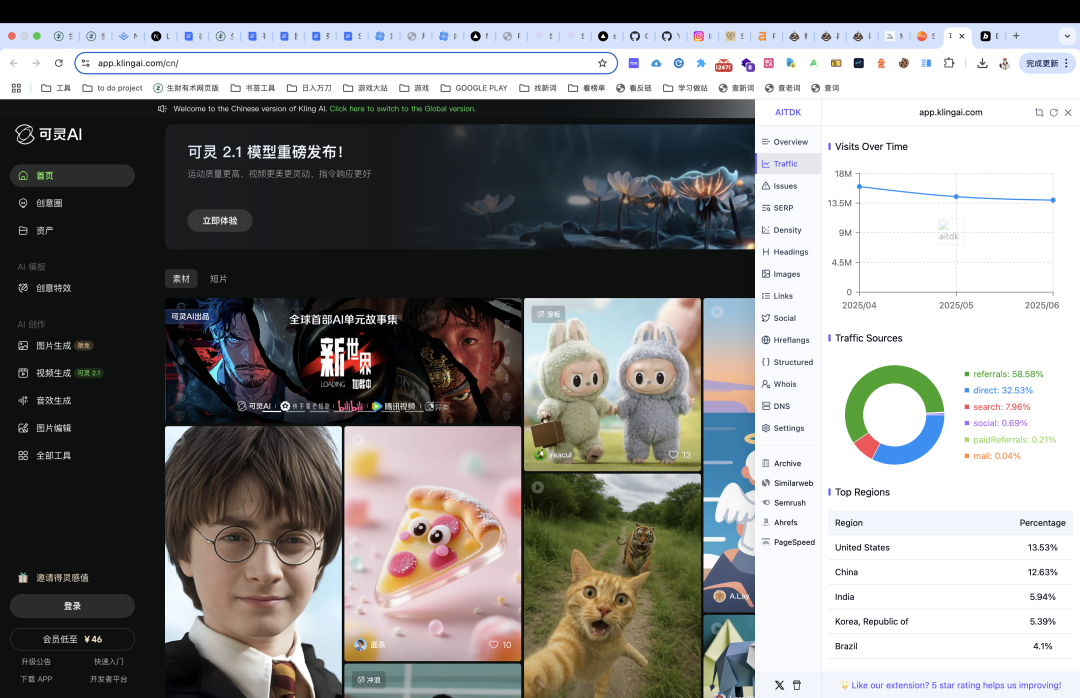Click the AITDK refresh icon
This screenshot has width=1080, height=698.
1054,112
